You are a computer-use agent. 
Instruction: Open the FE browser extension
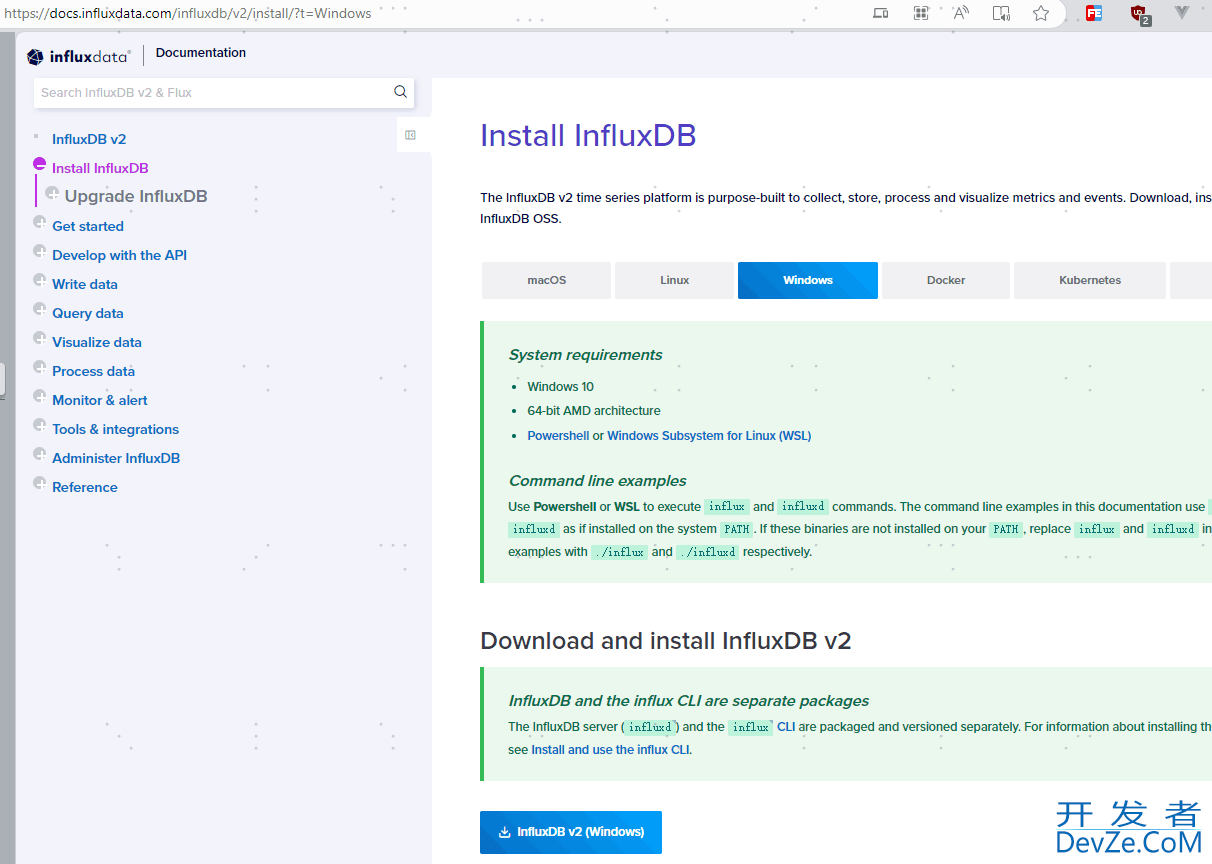pos(1094,13)
